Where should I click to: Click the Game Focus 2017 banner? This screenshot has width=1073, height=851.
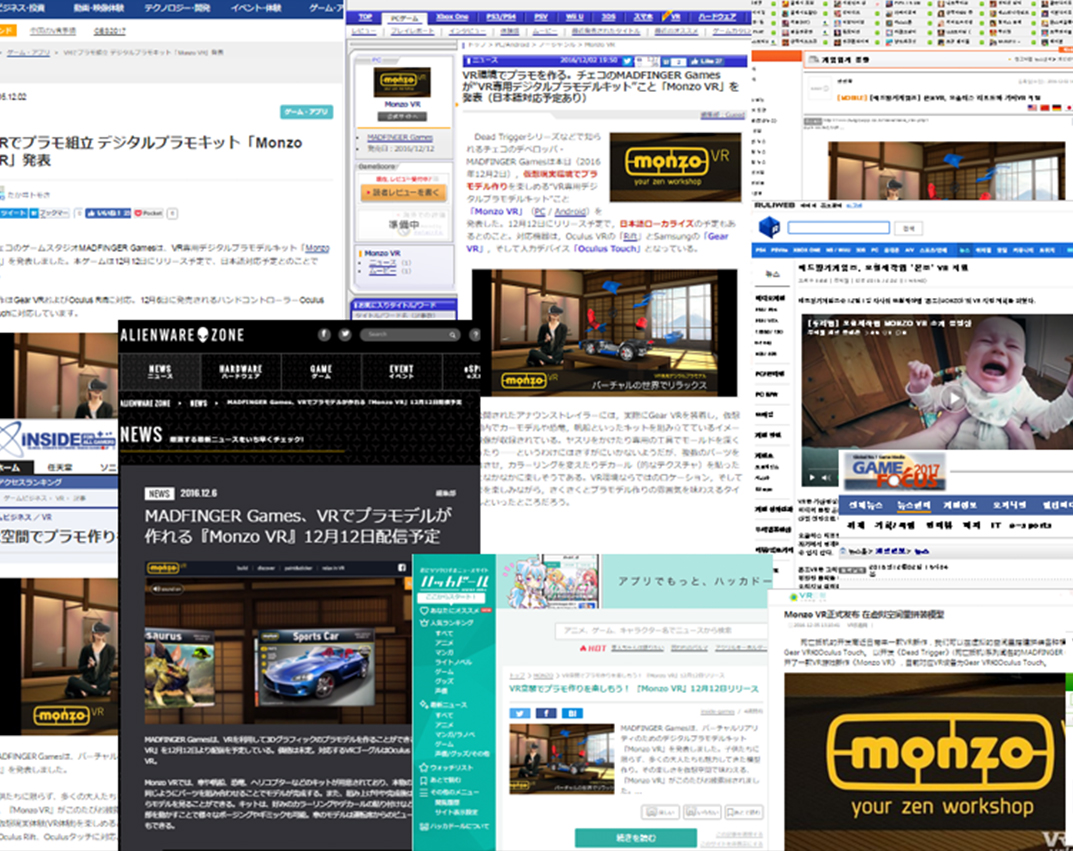point(894,472)
